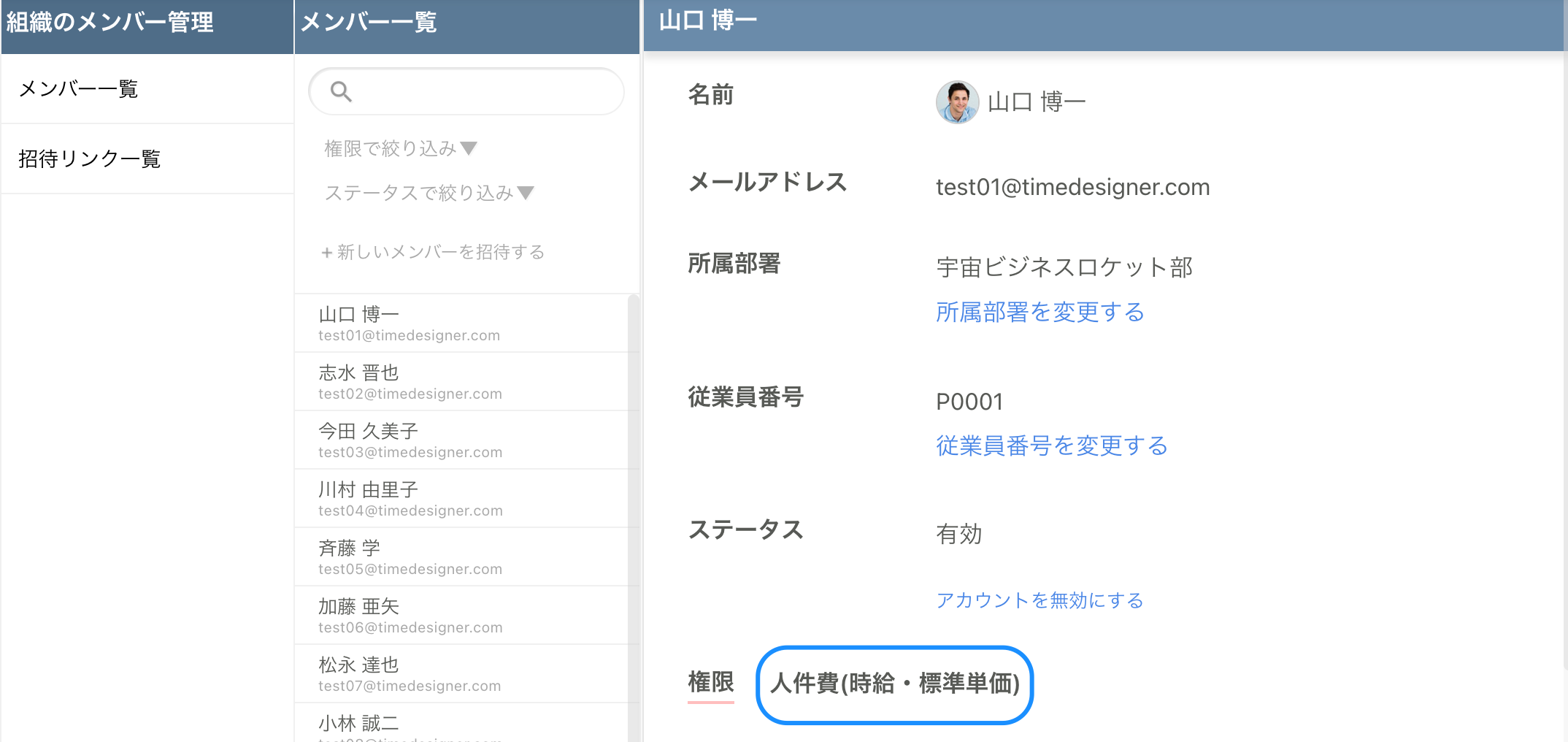Click the 所属部署を変更する link
The image size is (1568, 742).
coord(1039,313)
